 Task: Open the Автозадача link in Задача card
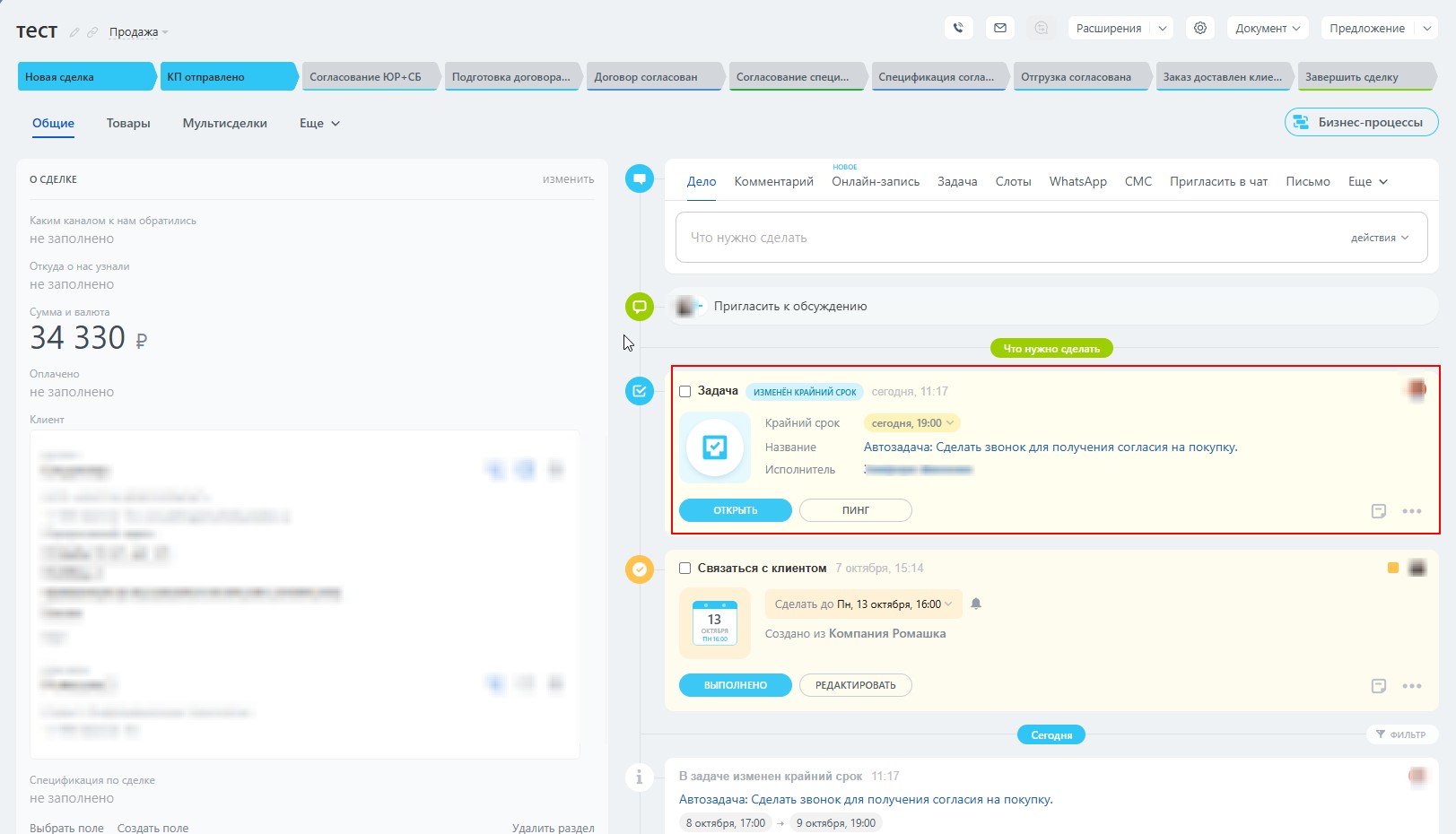pos(1051,447)
